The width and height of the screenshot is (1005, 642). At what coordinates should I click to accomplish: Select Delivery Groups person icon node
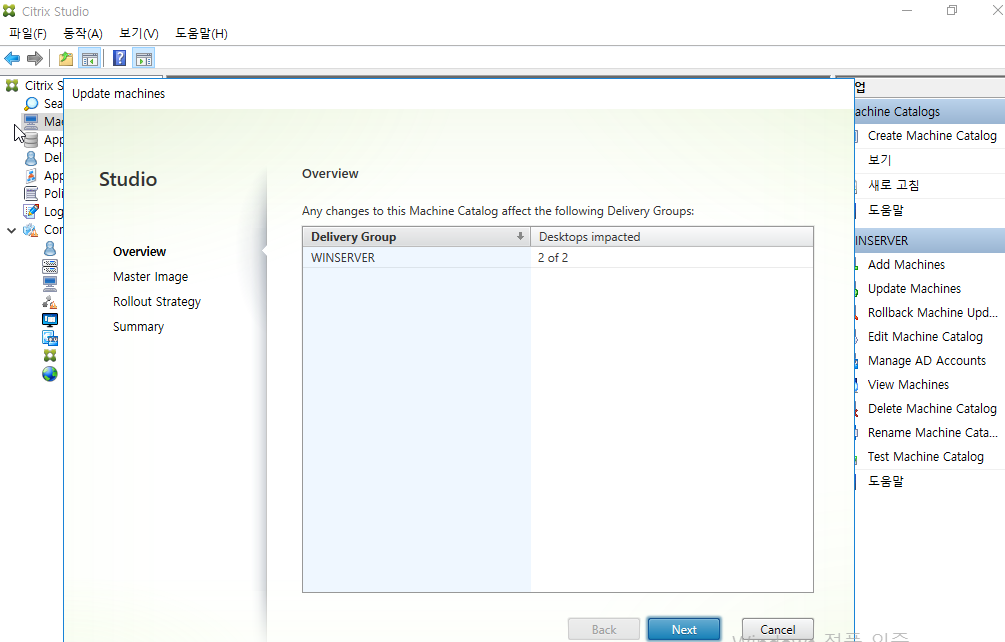tap(43, 157)
